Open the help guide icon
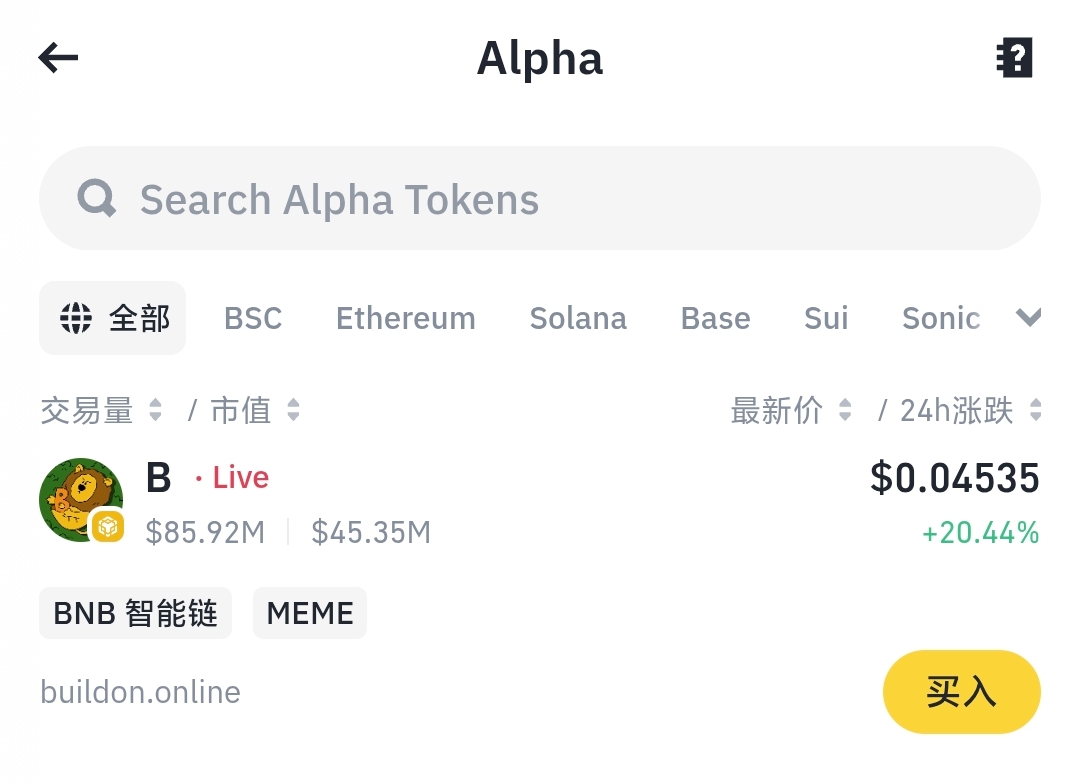Image resolution: width=1080 pixels, height=783 pixels. point(1014,58)
